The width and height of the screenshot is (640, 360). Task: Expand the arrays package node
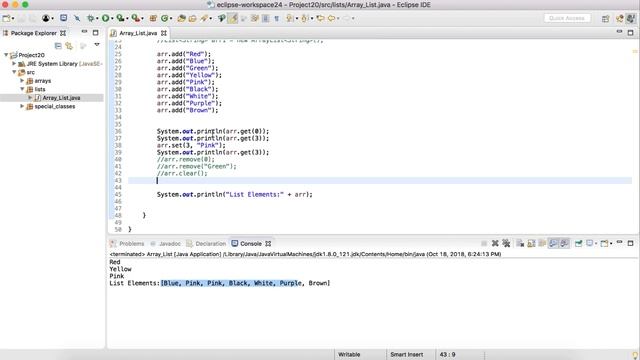[x=22, y=81]
